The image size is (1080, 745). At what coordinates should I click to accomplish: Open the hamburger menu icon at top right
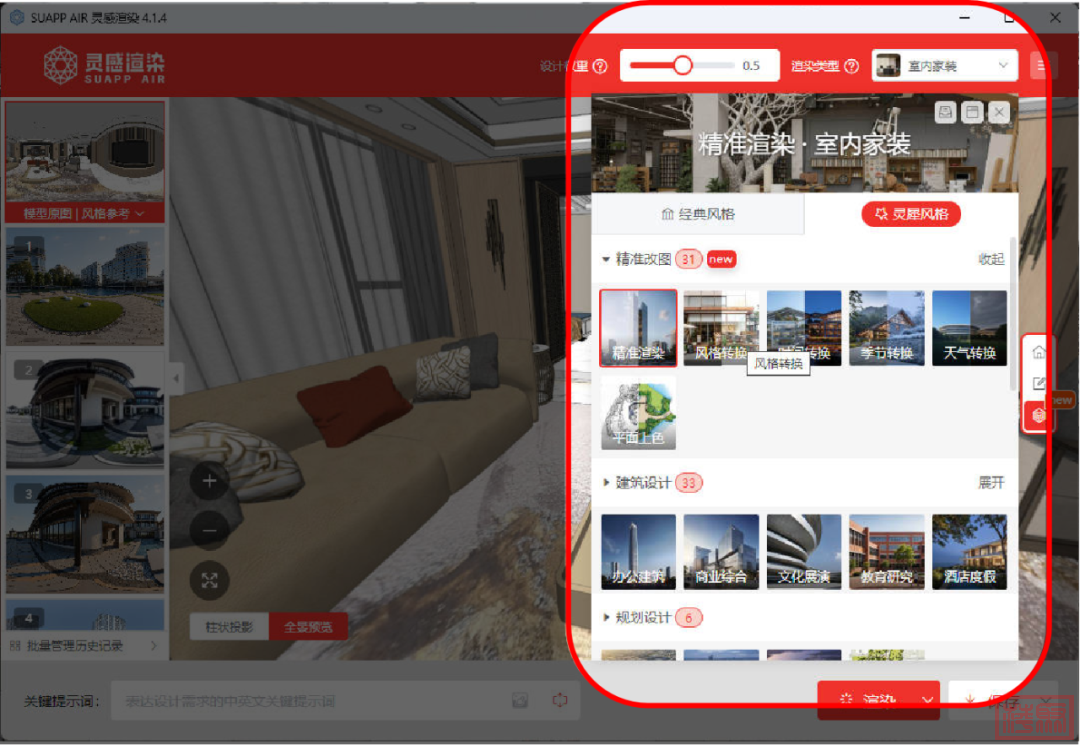click(x=1042, y=66)
